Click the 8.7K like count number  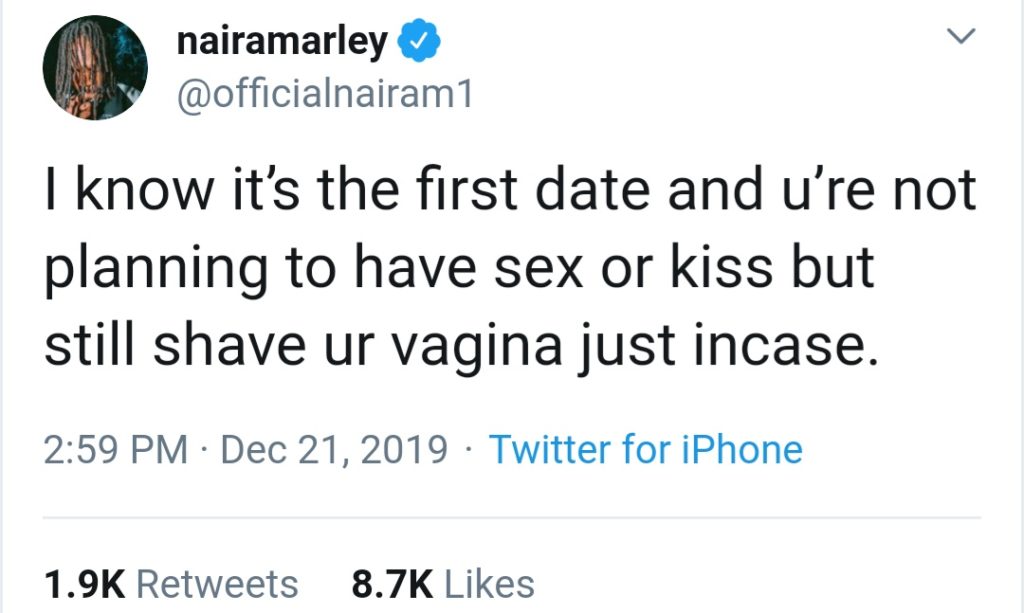point(393,584)
